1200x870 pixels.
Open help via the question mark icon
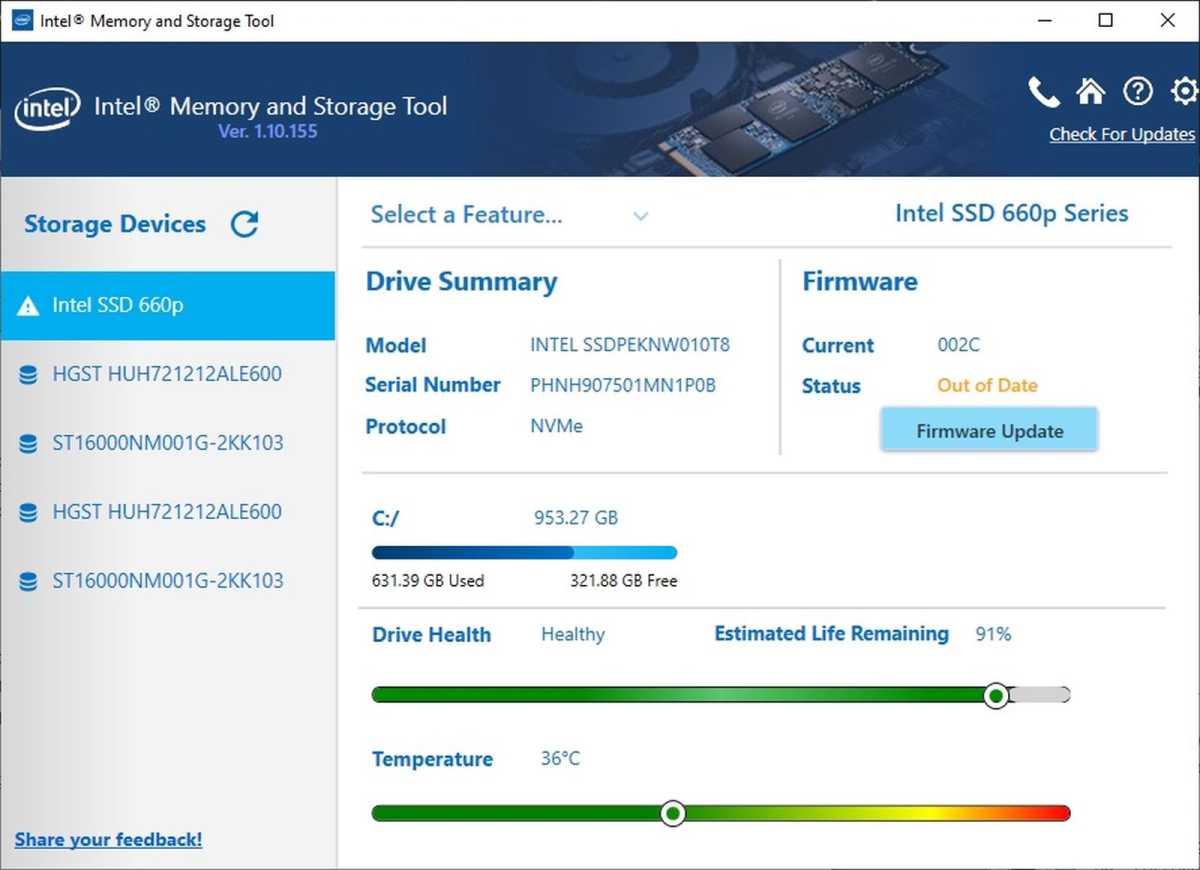point(1138,92)
